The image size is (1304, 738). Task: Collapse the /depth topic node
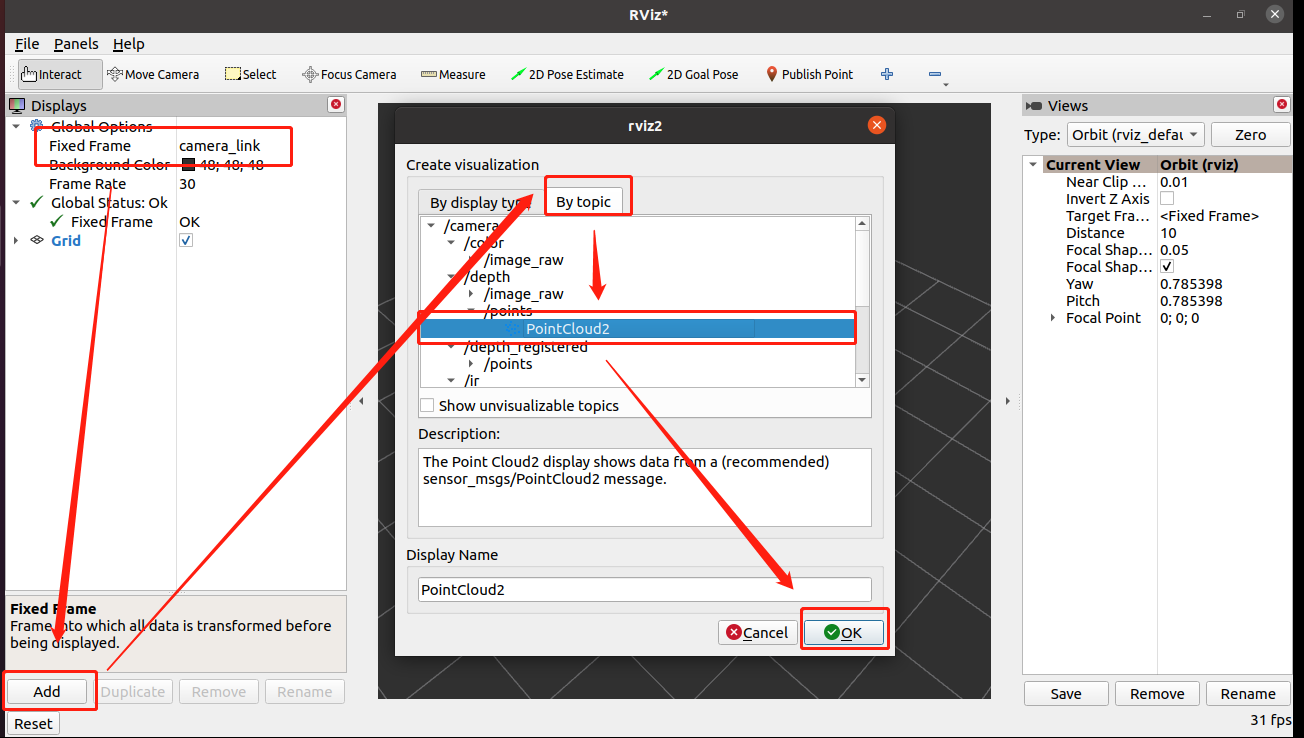click(451, 277)
